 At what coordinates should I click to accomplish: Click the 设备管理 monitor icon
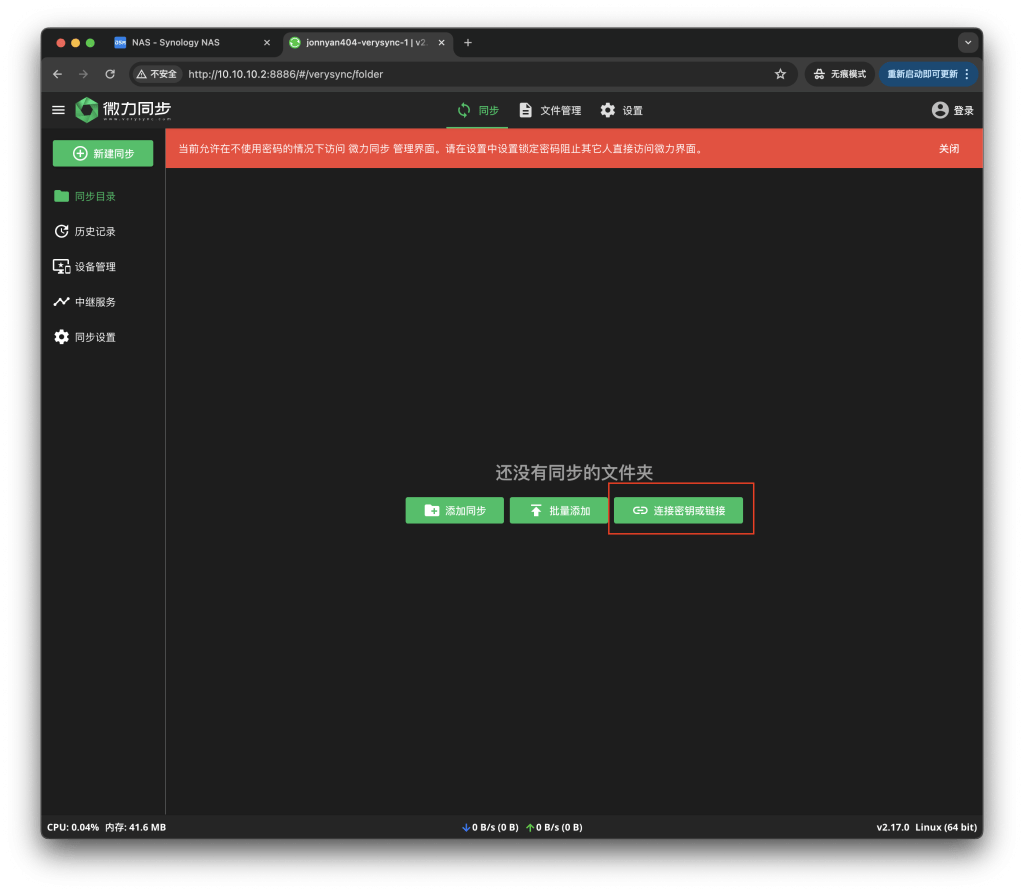[61, 267]
